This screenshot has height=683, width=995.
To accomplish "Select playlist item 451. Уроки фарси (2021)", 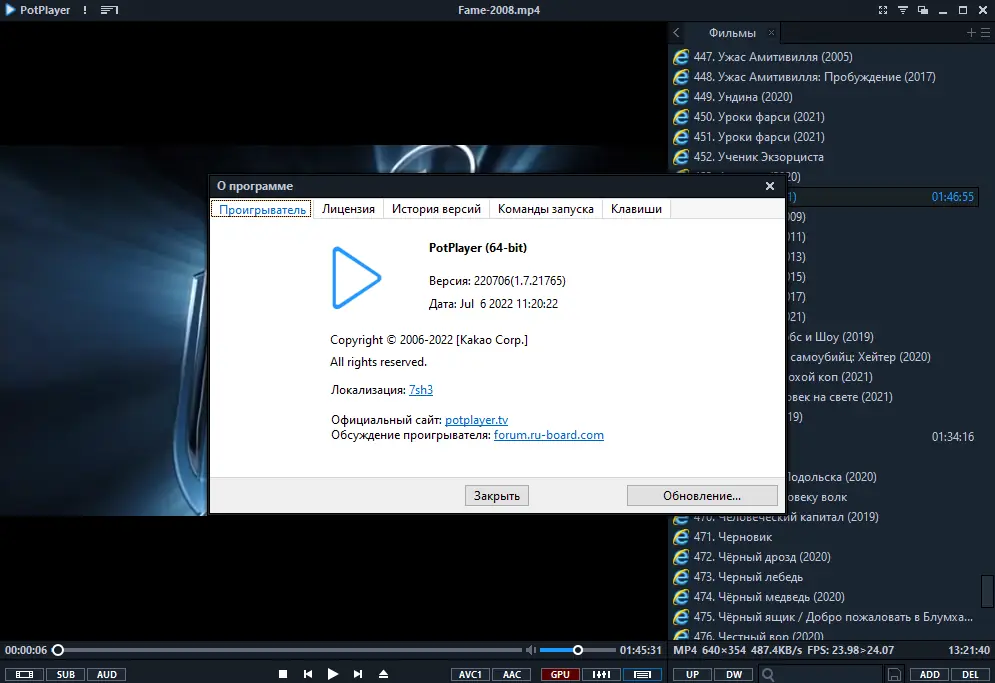I will (x=825, y=136).
